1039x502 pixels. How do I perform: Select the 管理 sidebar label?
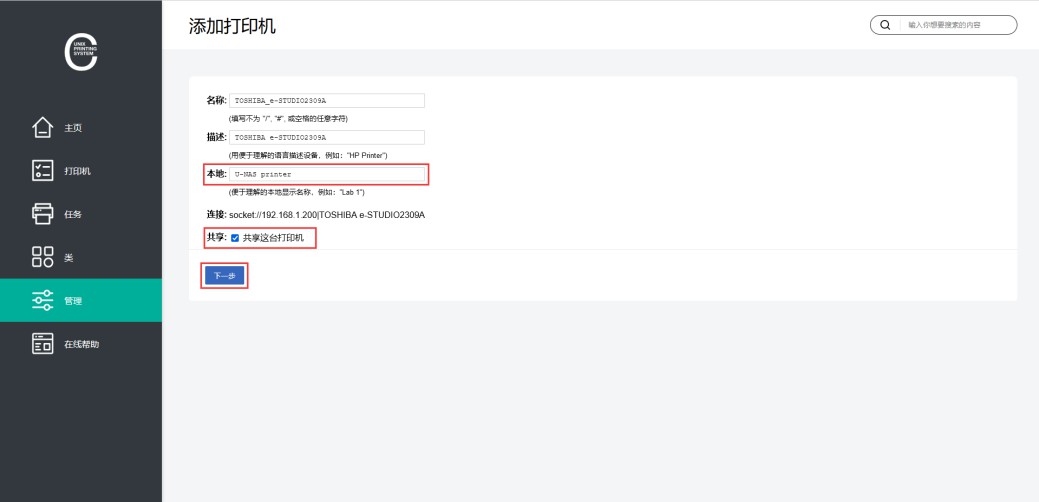coord(73,301)
